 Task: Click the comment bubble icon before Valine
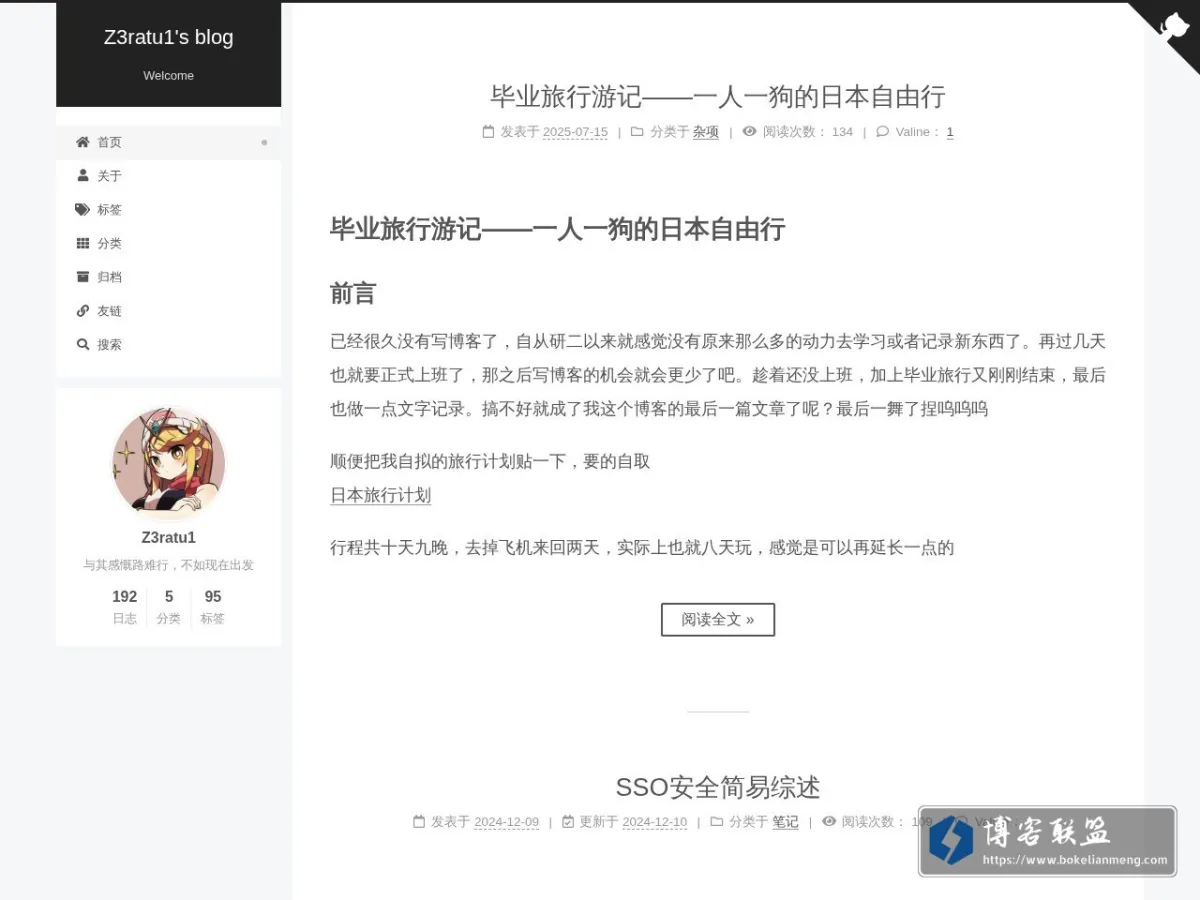pos(882,131)
